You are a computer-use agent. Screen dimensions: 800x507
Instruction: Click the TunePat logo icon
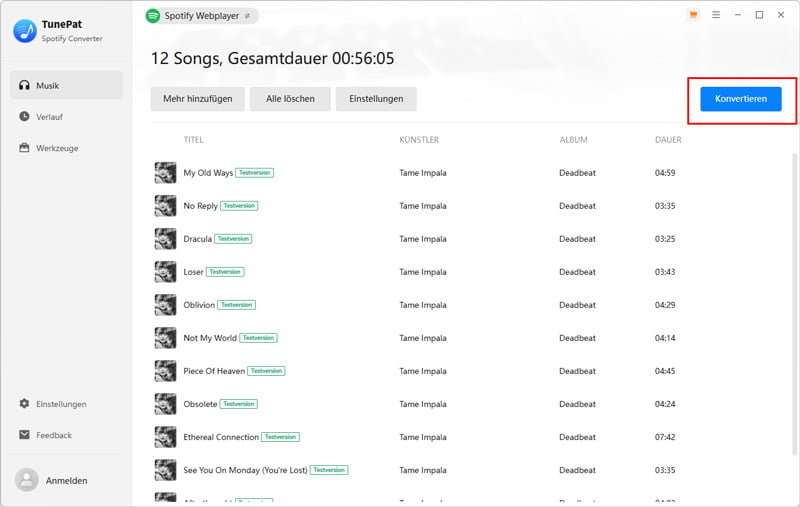pyautogui.click(x=25, y=31)
